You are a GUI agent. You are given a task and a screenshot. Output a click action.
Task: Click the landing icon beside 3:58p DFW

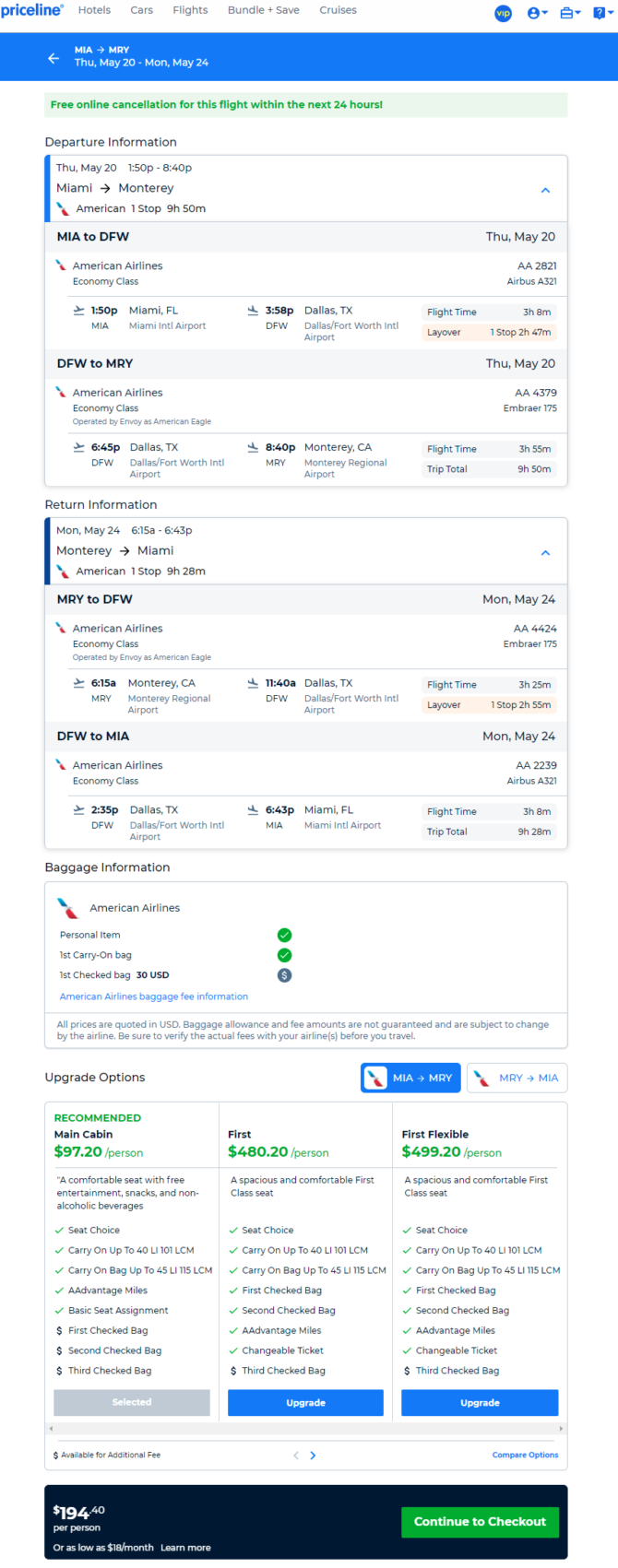coord(253,311)
